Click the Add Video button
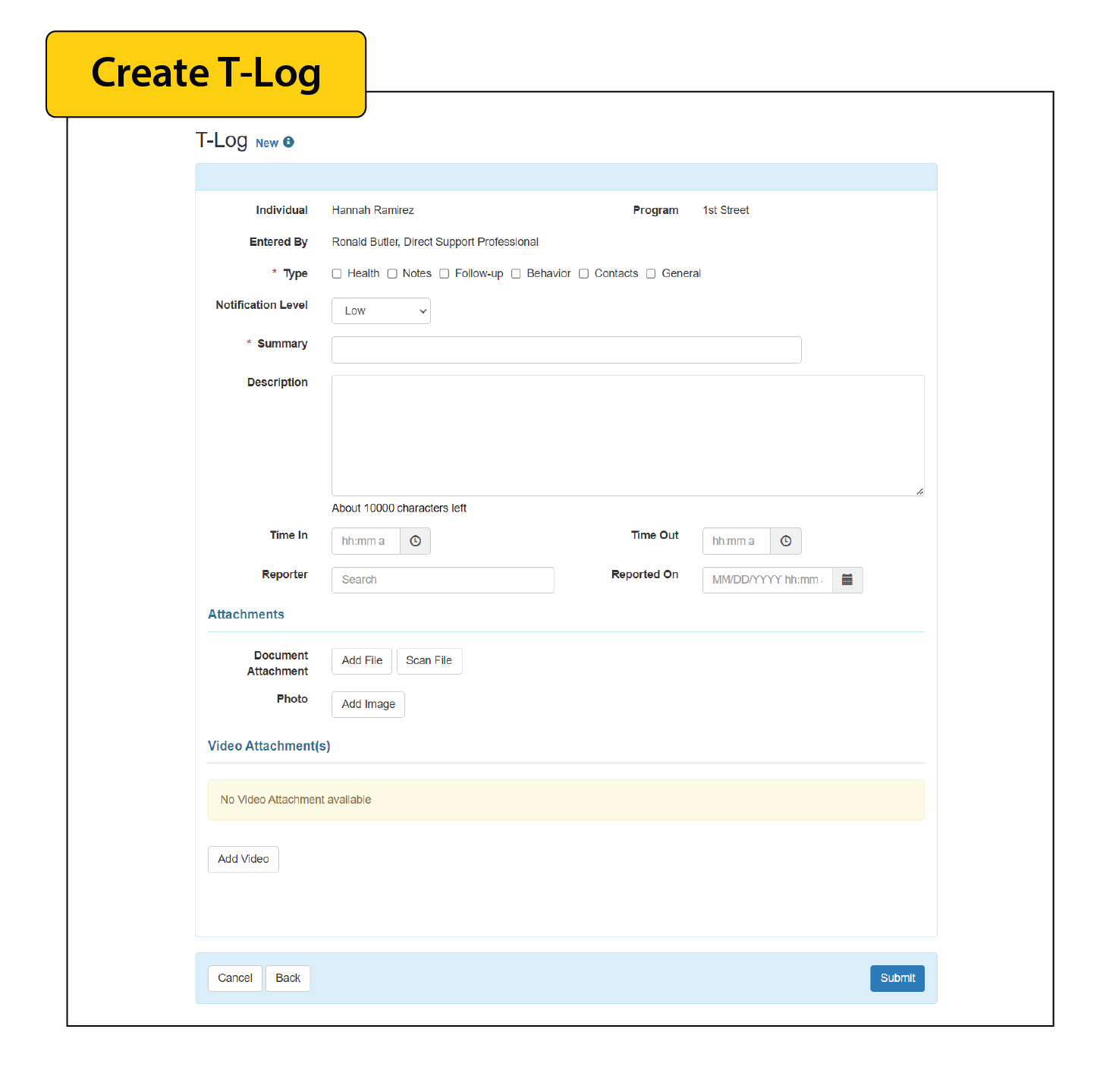Image resolution: width=1103 pixels, height=1092 pixels. click(x=243, y=858)
